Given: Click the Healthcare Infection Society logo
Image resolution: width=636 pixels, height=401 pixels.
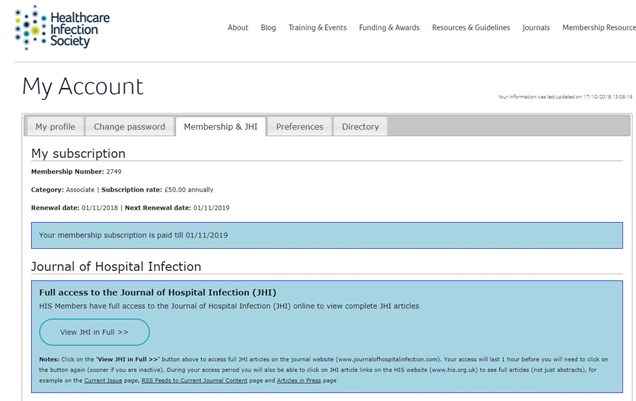Looking at the screenshot, I should 62,28.
